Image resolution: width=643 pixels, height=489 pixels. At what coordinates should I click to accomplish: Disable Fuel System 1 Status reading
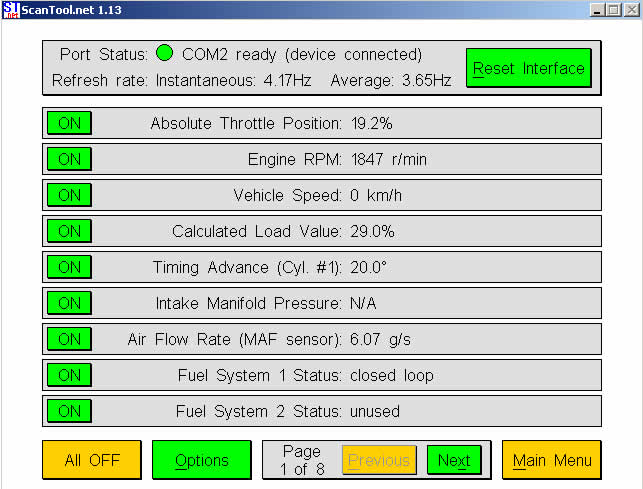click(69, 376)
